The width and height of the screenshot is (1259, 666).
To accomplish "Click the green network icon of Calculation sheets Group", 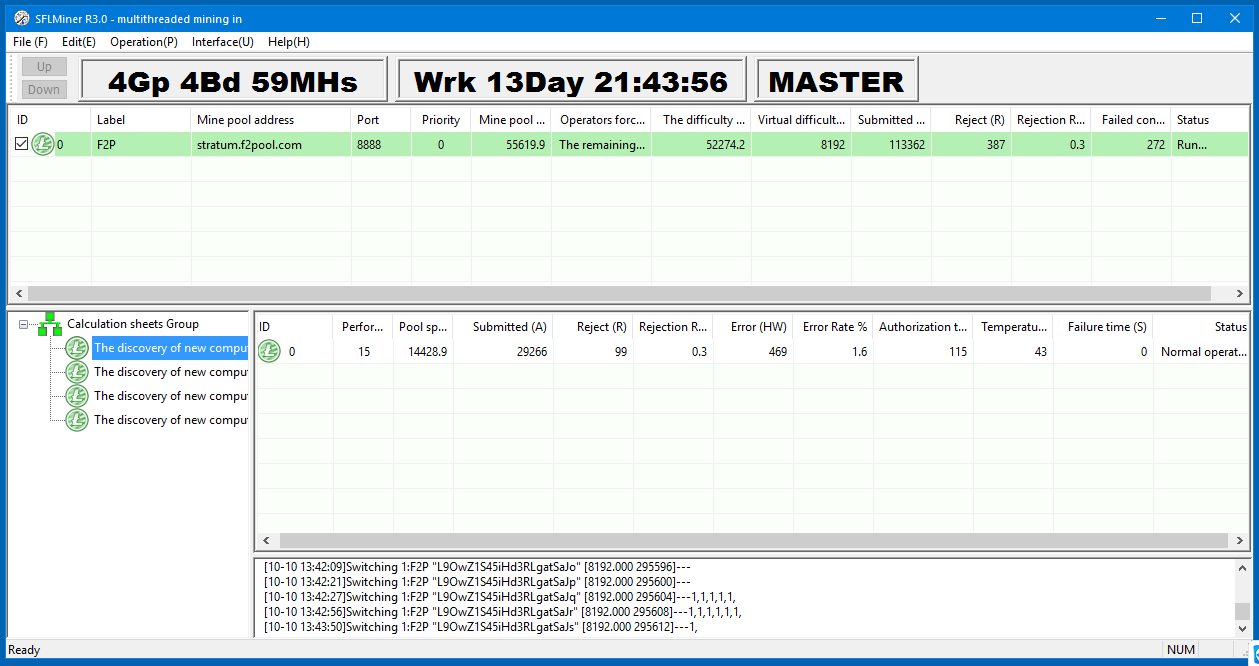I will click(51, 324).
